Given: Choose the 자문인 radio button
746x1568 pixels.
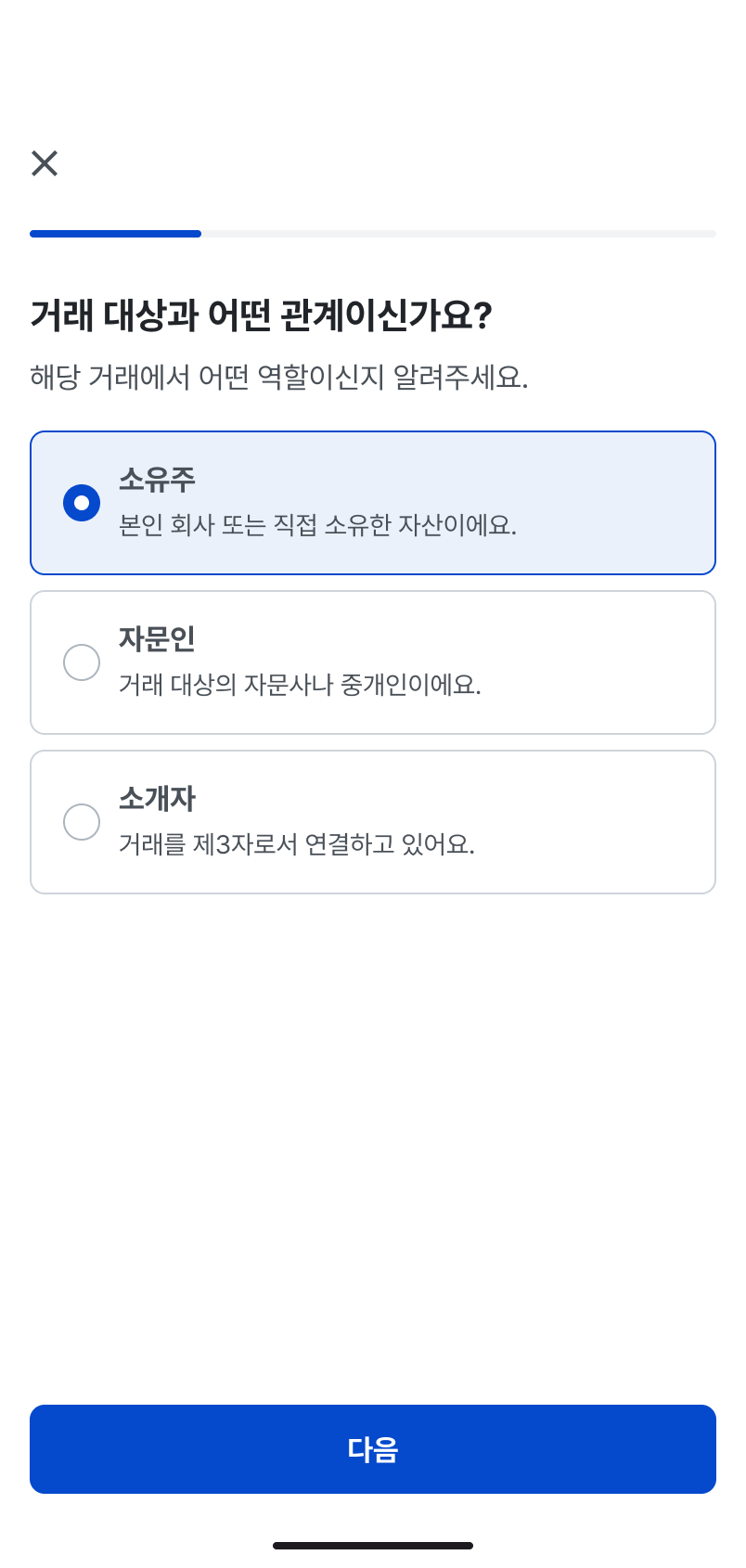Looking at the screenshot, I should pyautogui.click(x=82, y=662).
